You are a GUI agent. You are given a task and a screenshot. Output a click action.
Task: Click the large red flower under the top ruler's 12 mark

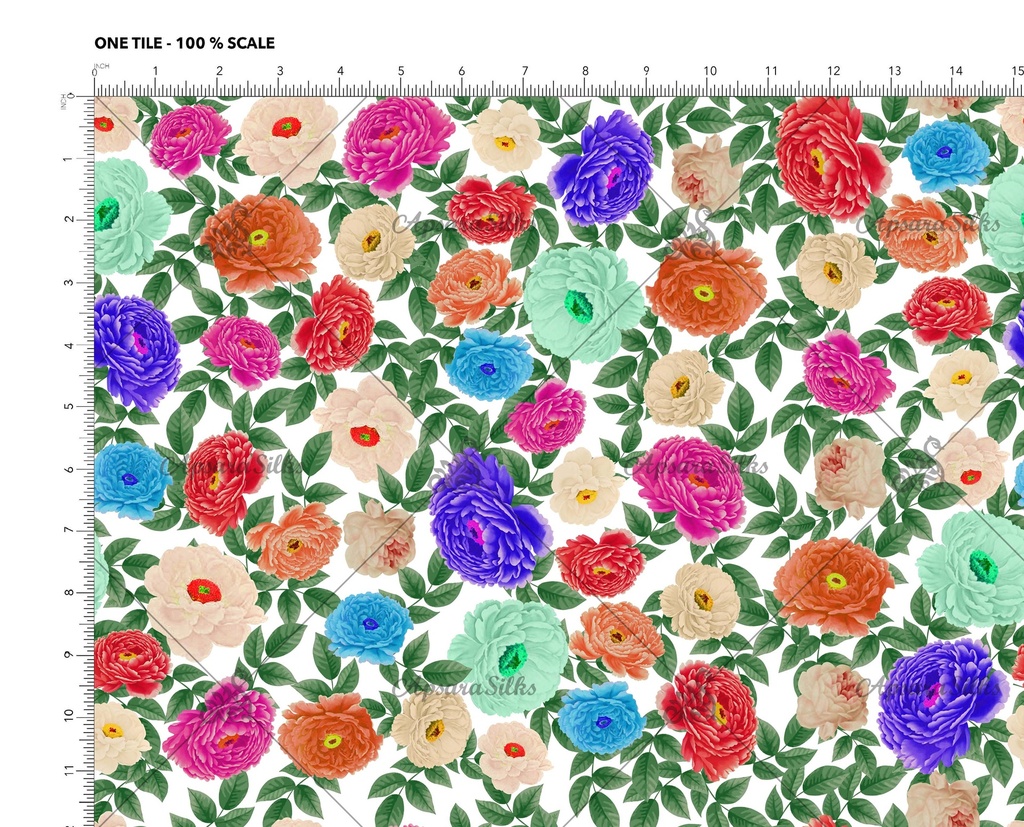pyautogui.click(x=829, y=158)
